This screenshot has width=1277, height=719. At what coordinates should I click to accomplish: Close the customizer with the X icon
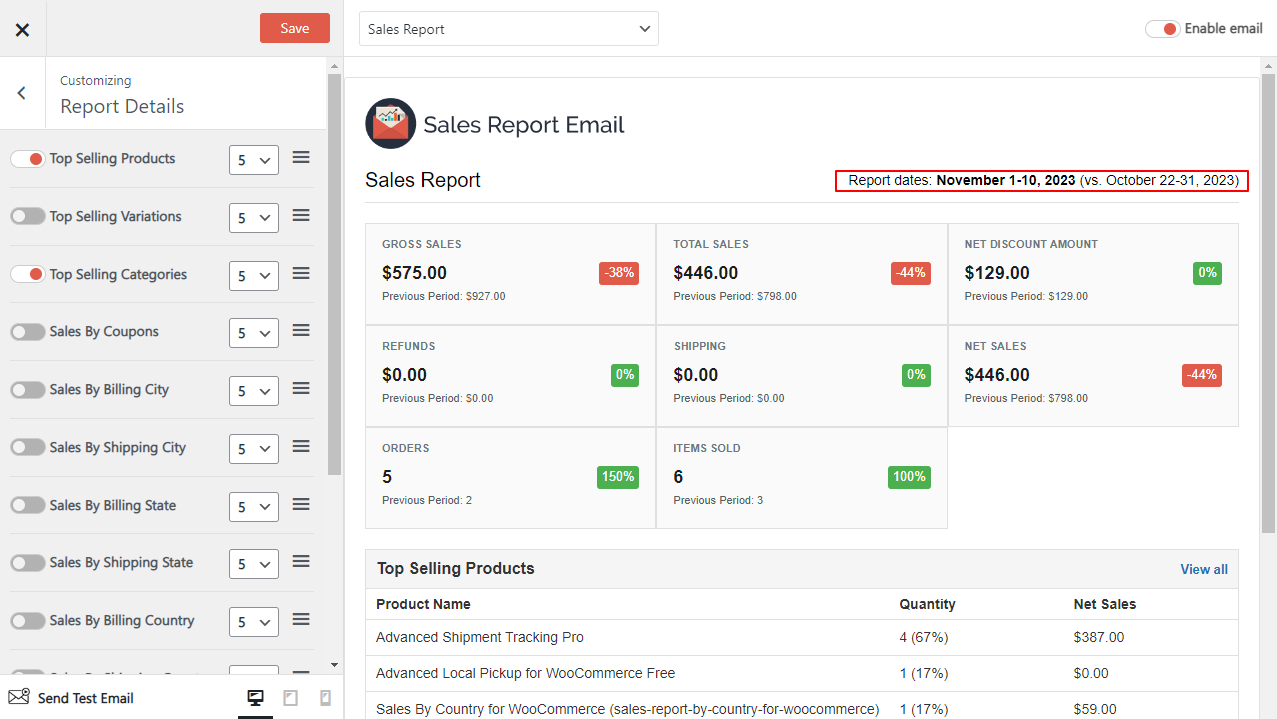[x=22, y=29]
